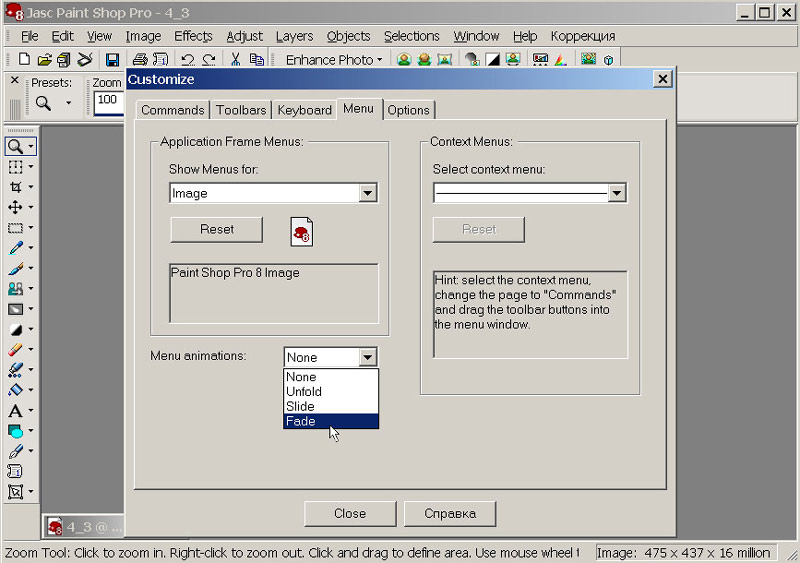Viewport: 800px width, 563px height.
Task: Select the Text tool
Action: click(x=15, y=411)
